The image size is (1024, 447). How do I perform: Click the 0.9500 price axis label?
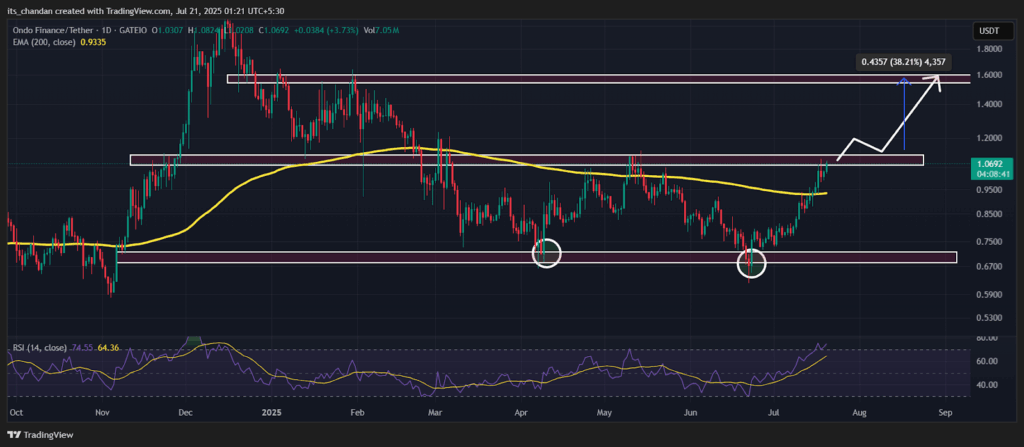[987, 190]
